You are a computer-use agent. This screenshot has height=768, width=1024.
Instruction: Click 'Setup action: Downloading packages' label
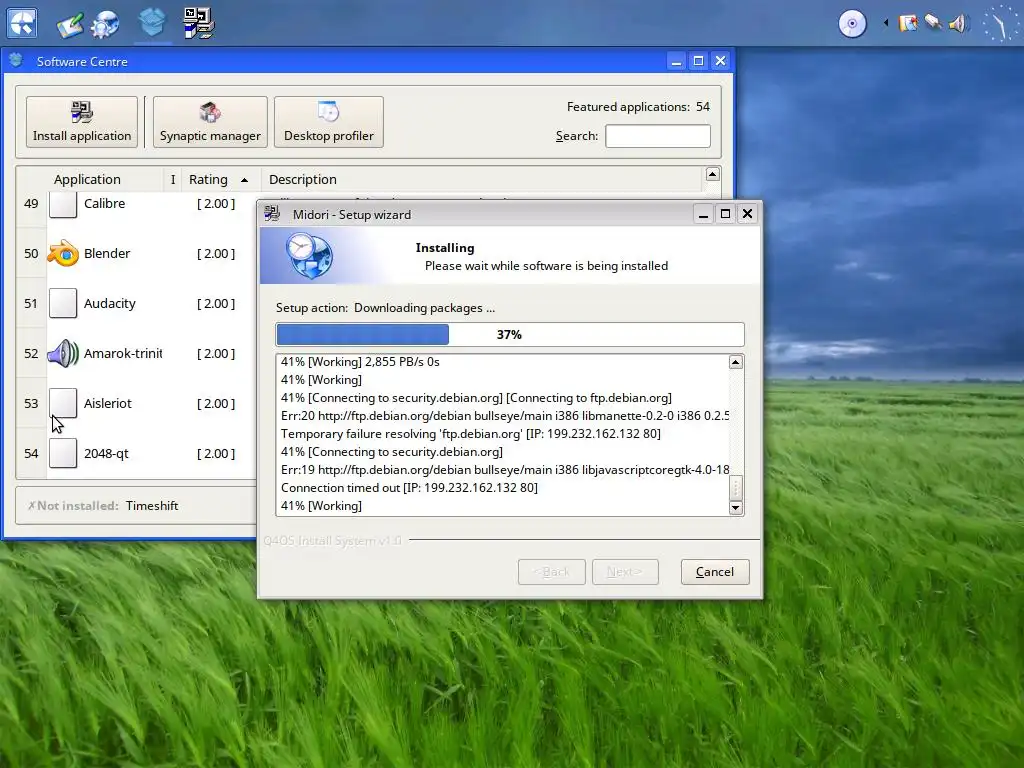(385, 308)
